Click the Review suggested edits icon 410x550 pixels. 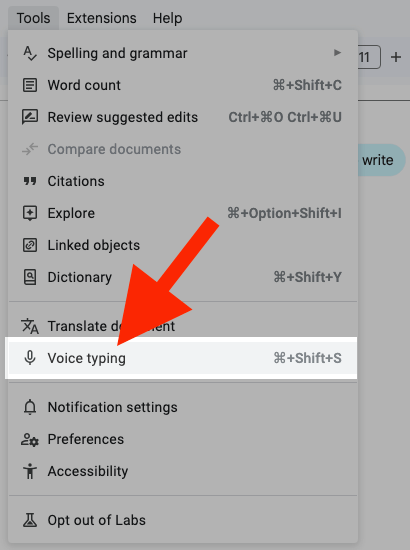click(30, 117)
